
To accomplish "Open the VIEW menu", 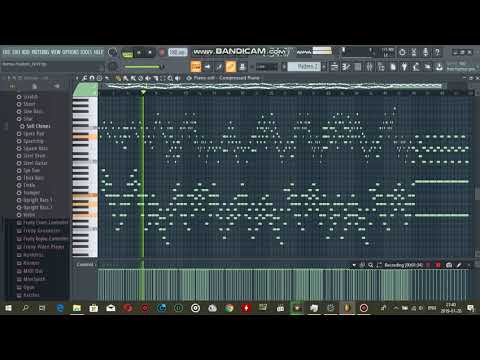I will 56,52.
